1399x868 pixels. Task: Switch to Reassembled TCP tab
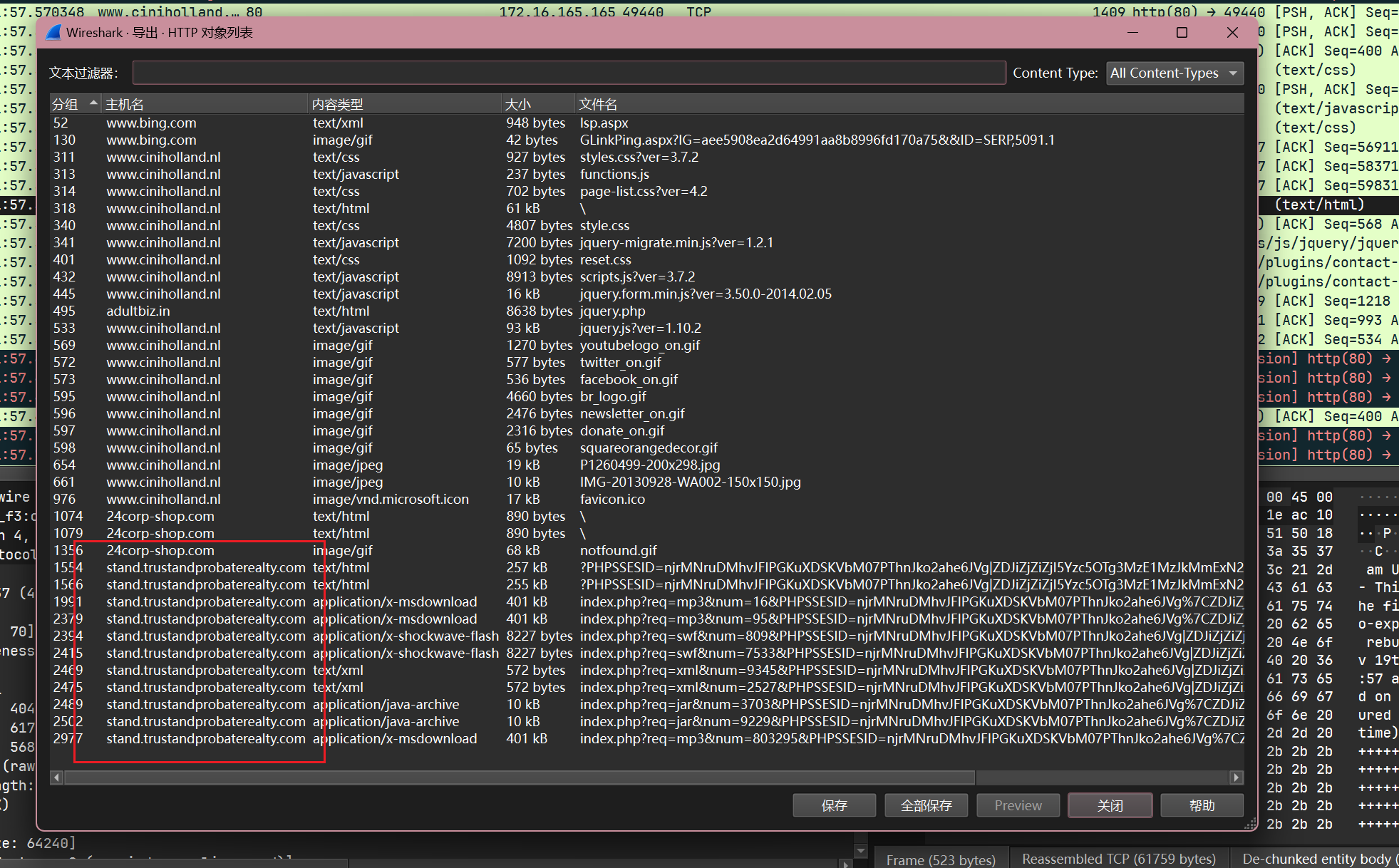click(1118, 859)
